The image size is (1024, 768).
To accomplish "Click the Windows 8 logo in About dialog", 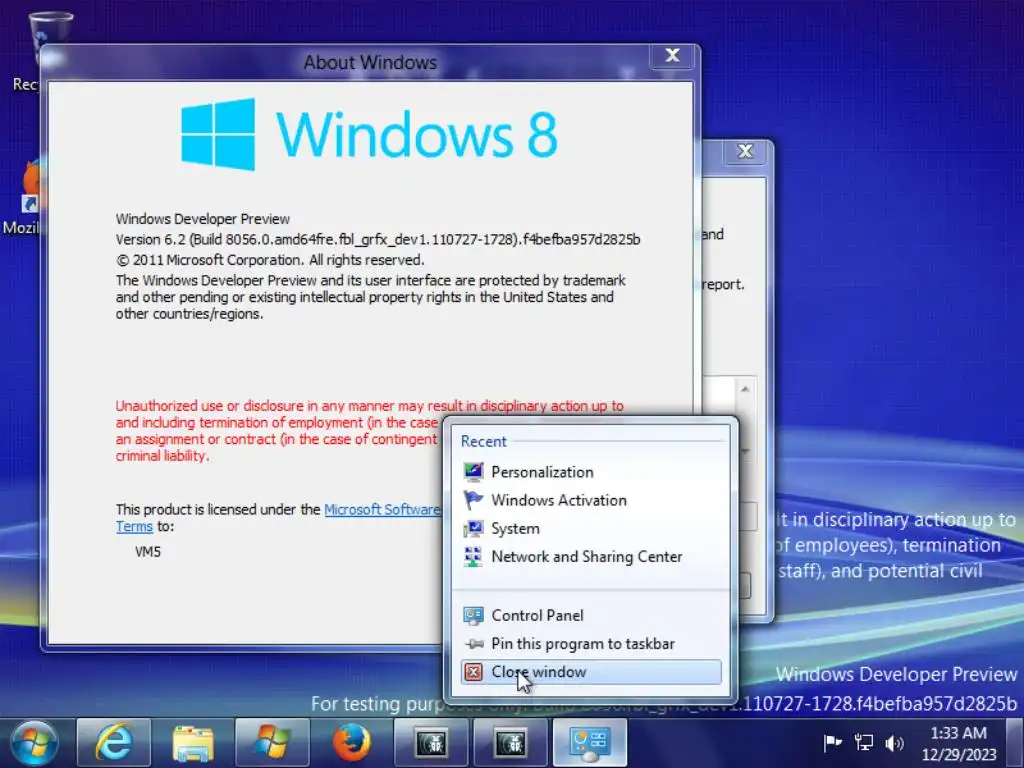I will point(370,135).
